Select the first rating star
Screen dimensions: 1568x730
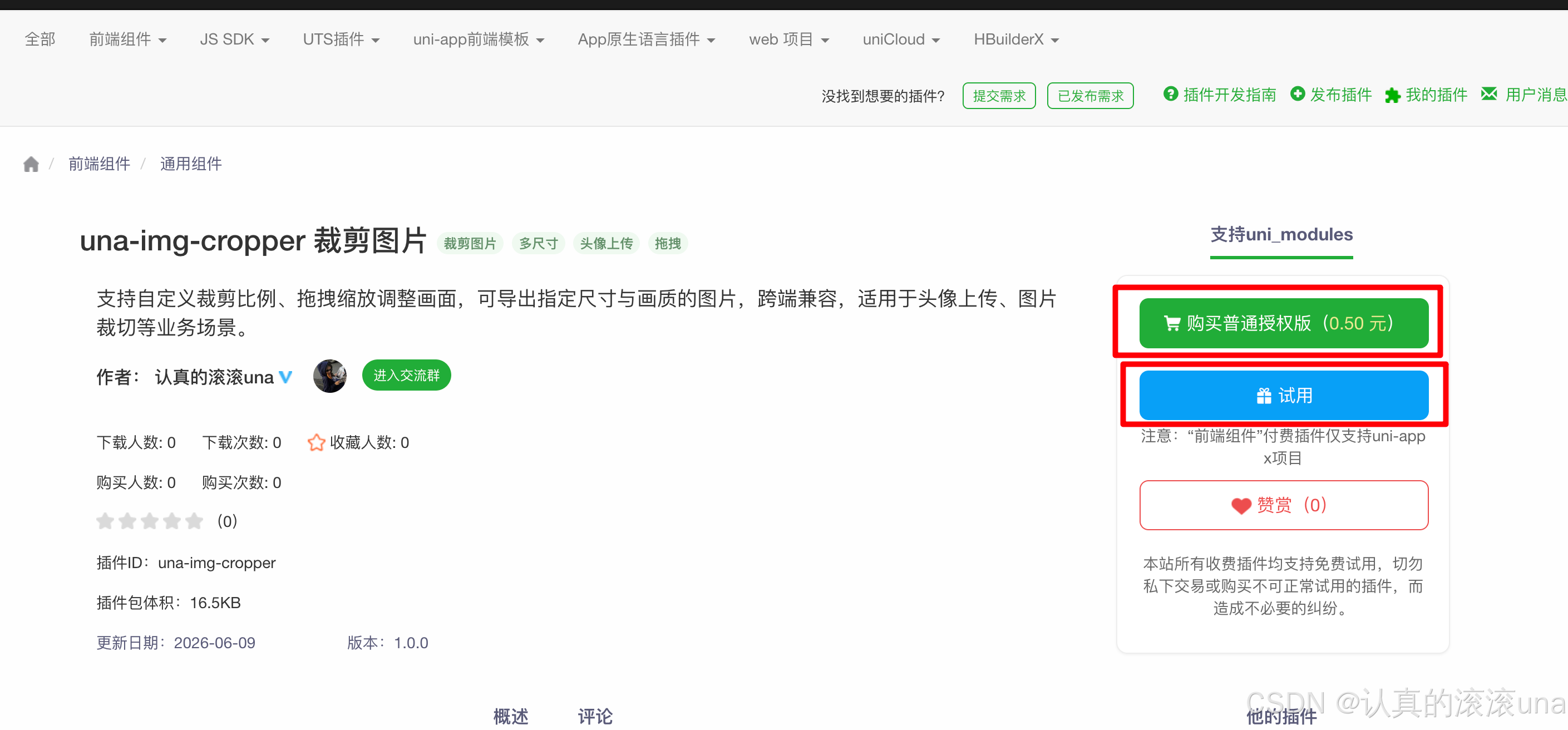coord(105,521)
